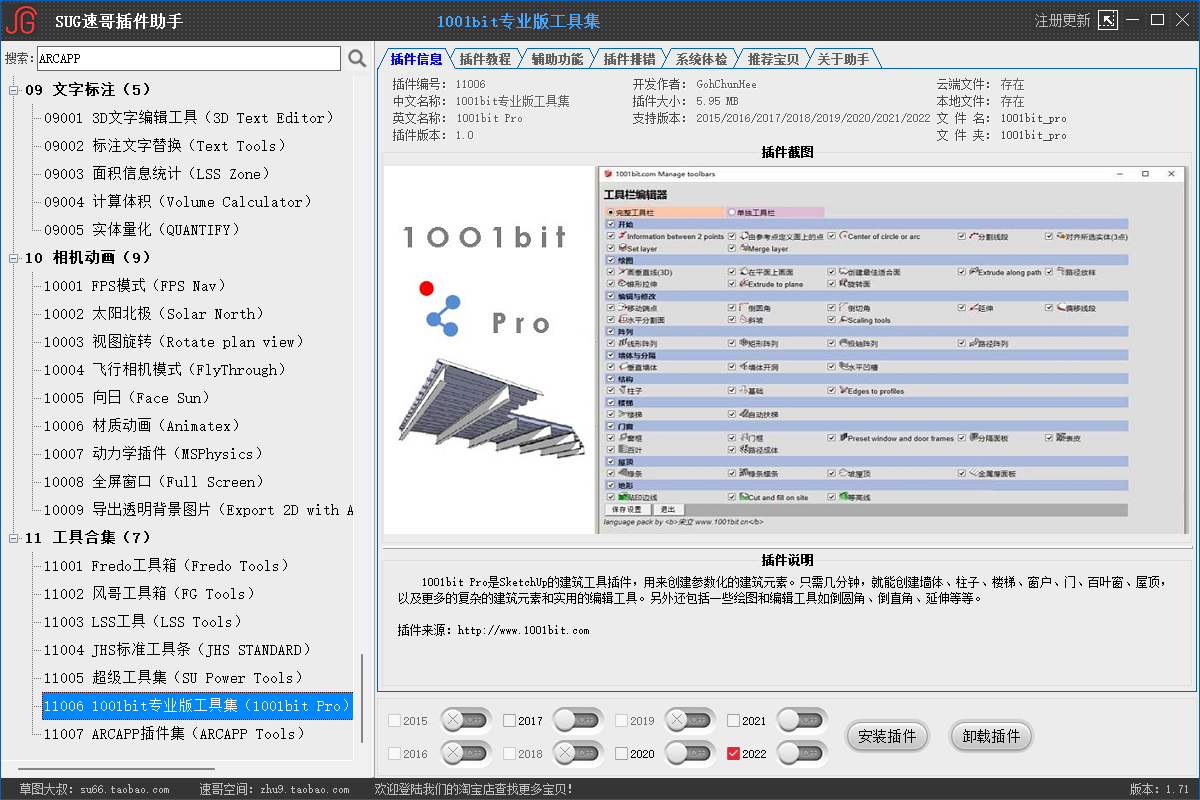The image size is (1200, 800).
Task: Show the 推荐宝贝 tab
Action: click(x=773, y=59)
